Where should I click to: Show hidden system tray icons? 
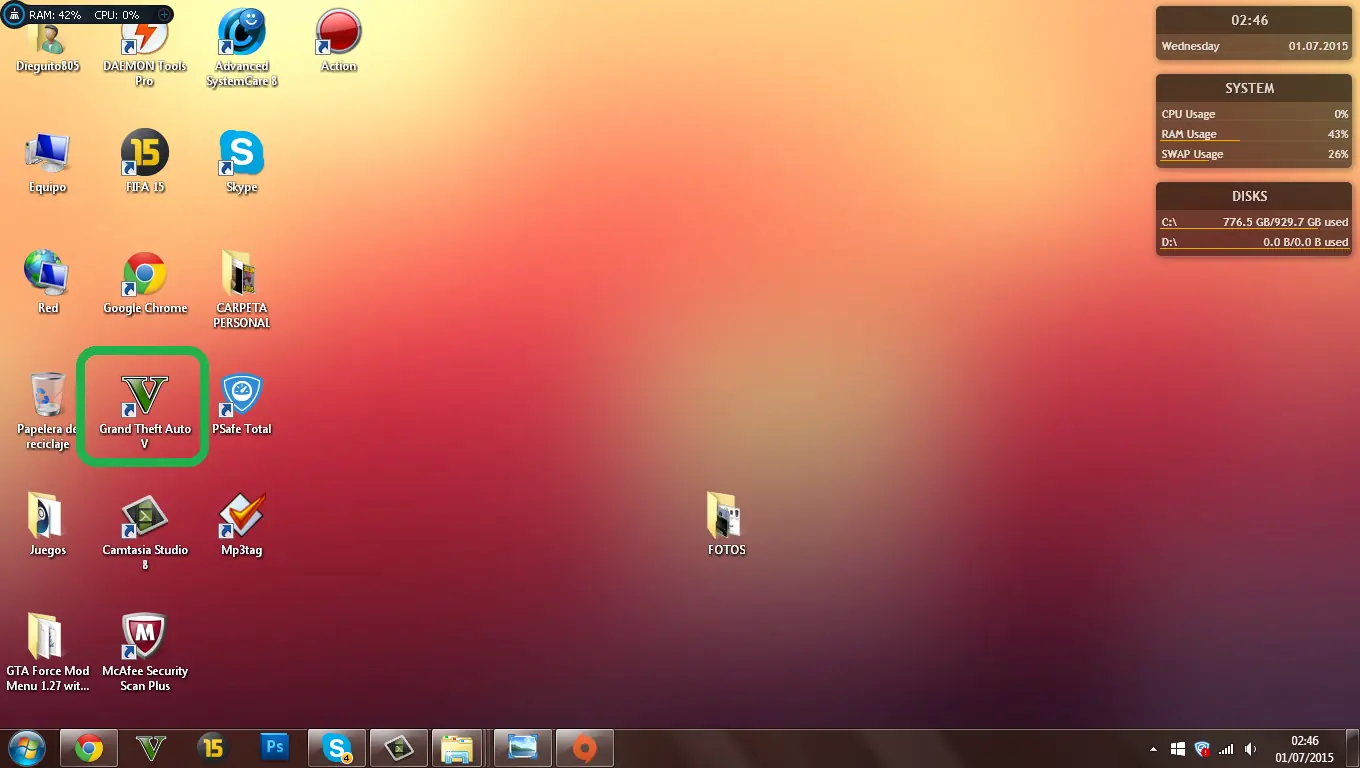(1155, 749)
